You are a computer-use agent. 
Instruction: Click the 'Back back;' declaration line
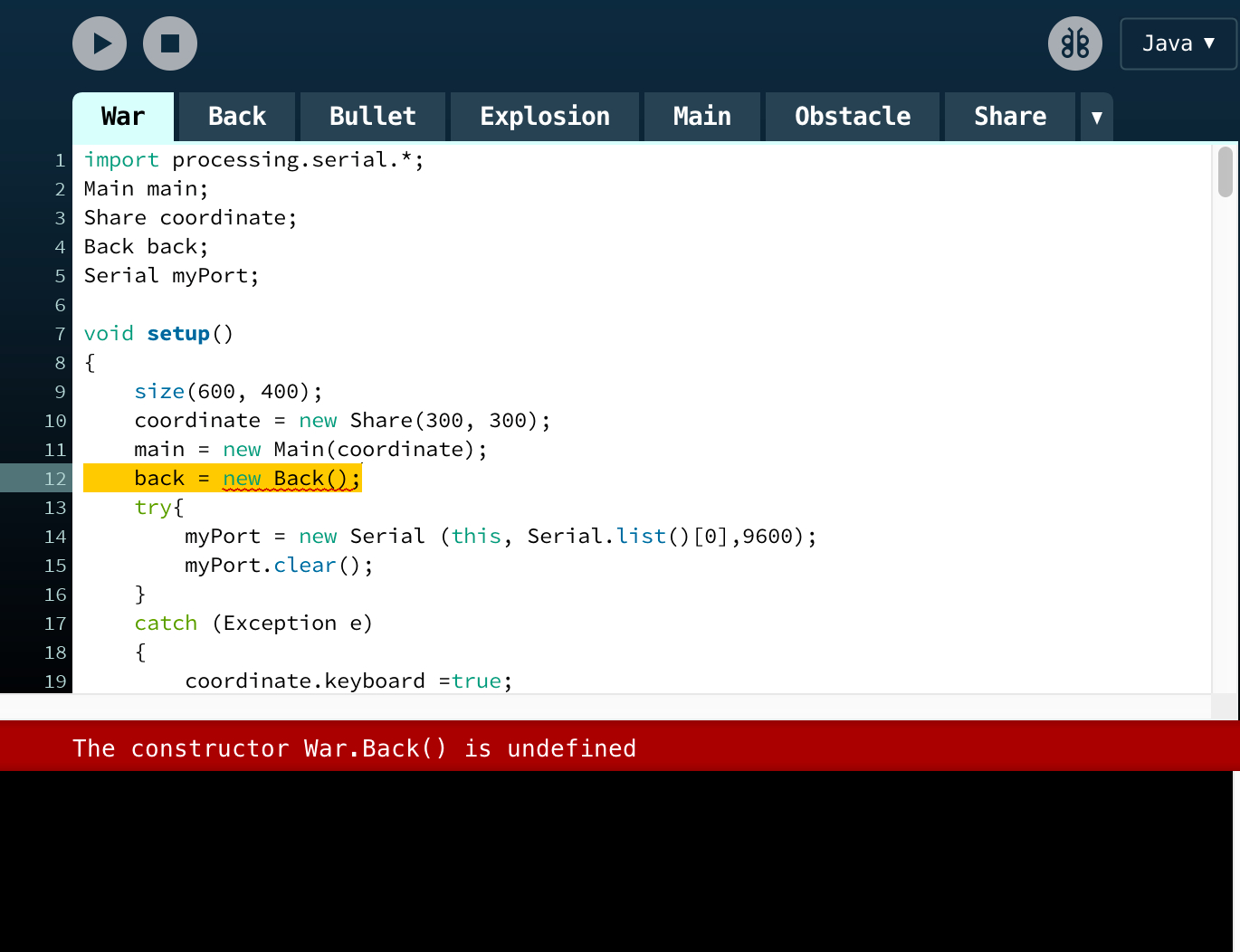pyautogui.click(x=146, y=247)
